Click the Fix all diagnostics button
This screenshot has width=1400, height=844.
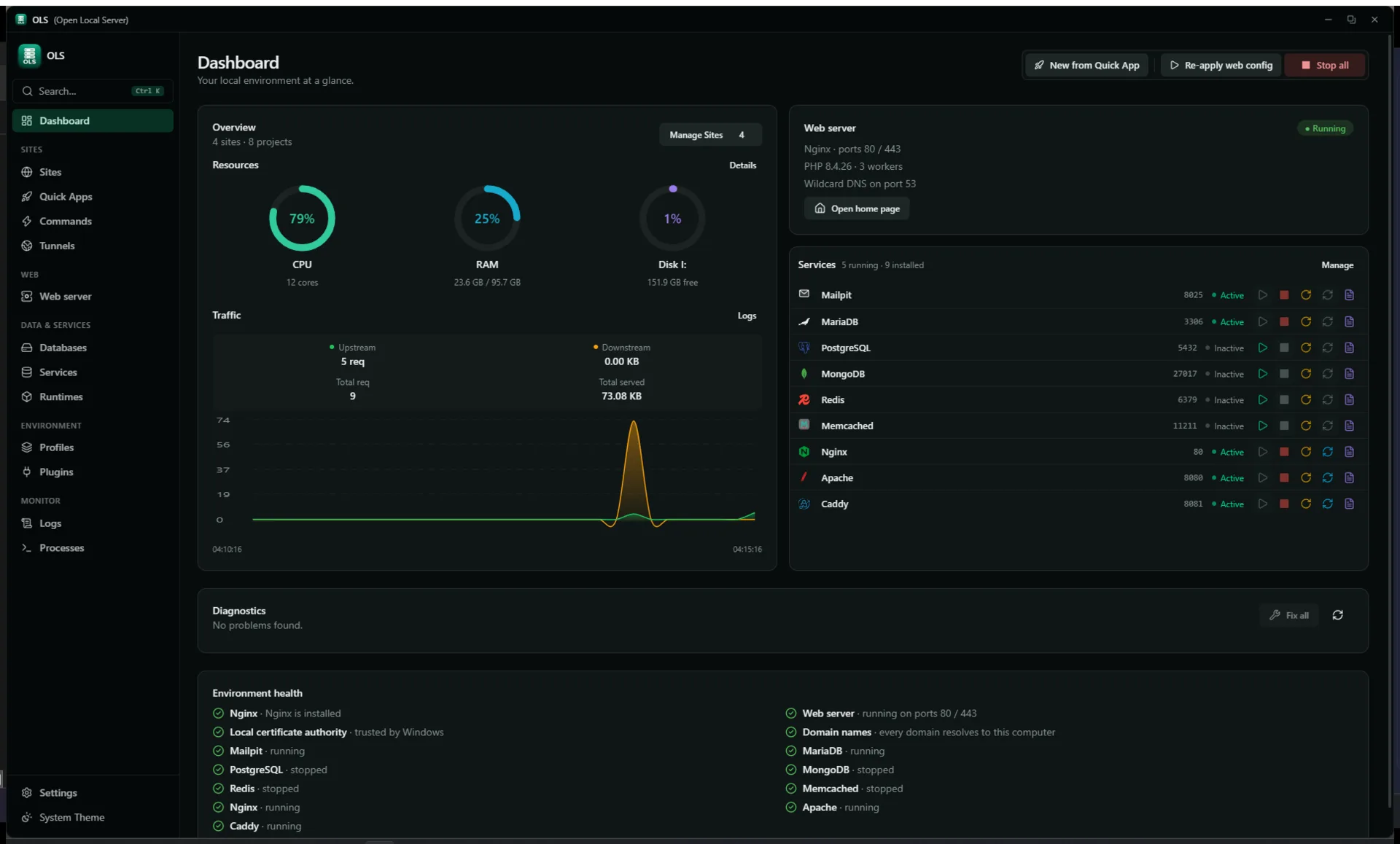coord(1289,616)
